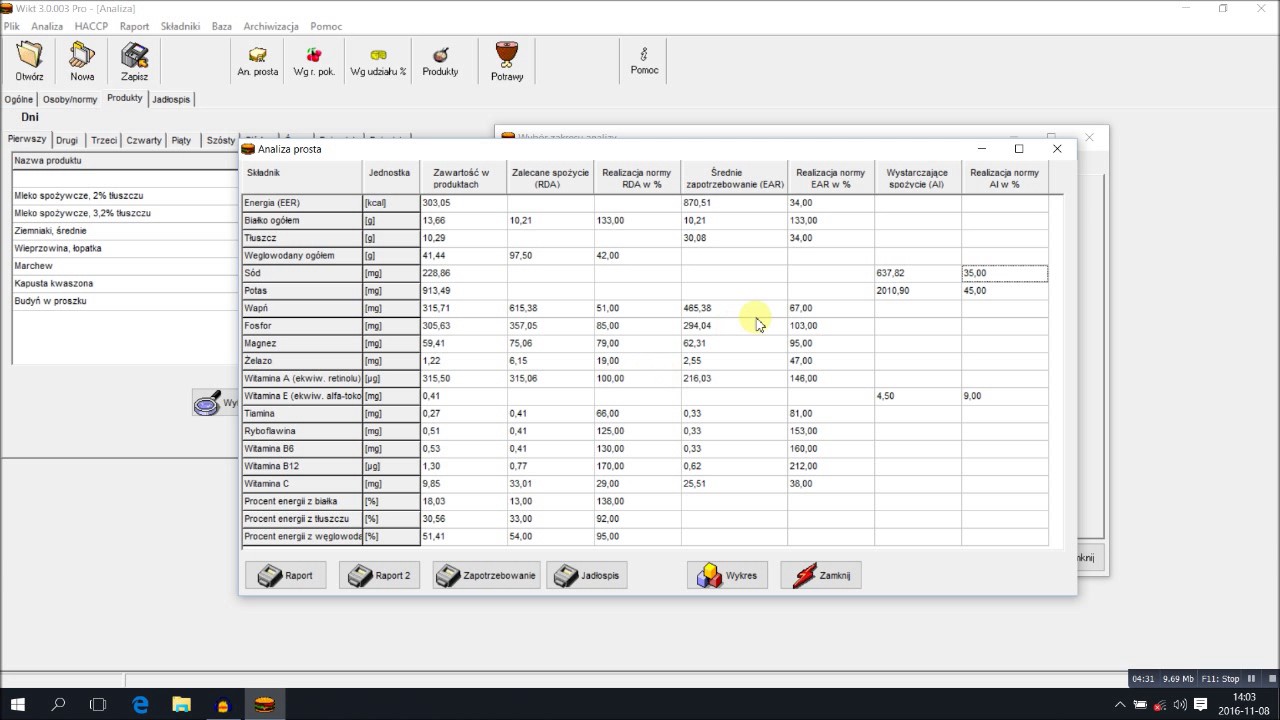The width and height of the screenshot is (1280, 720).
Task: Run simple analysis via An. prosta icon
Action: coord(257,61)
